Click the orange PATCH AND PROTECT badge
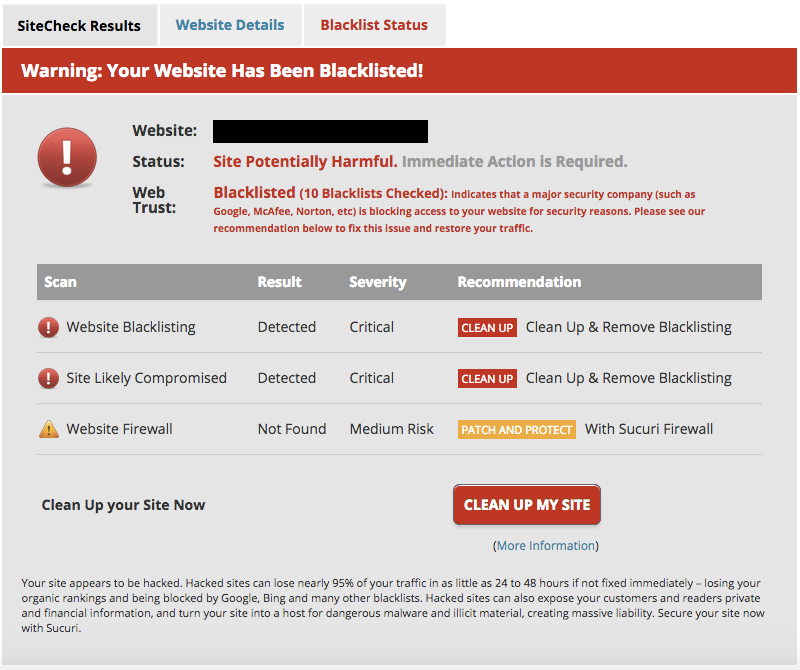Viewport: 800px width, 670px height. click(x=516, y=429)
